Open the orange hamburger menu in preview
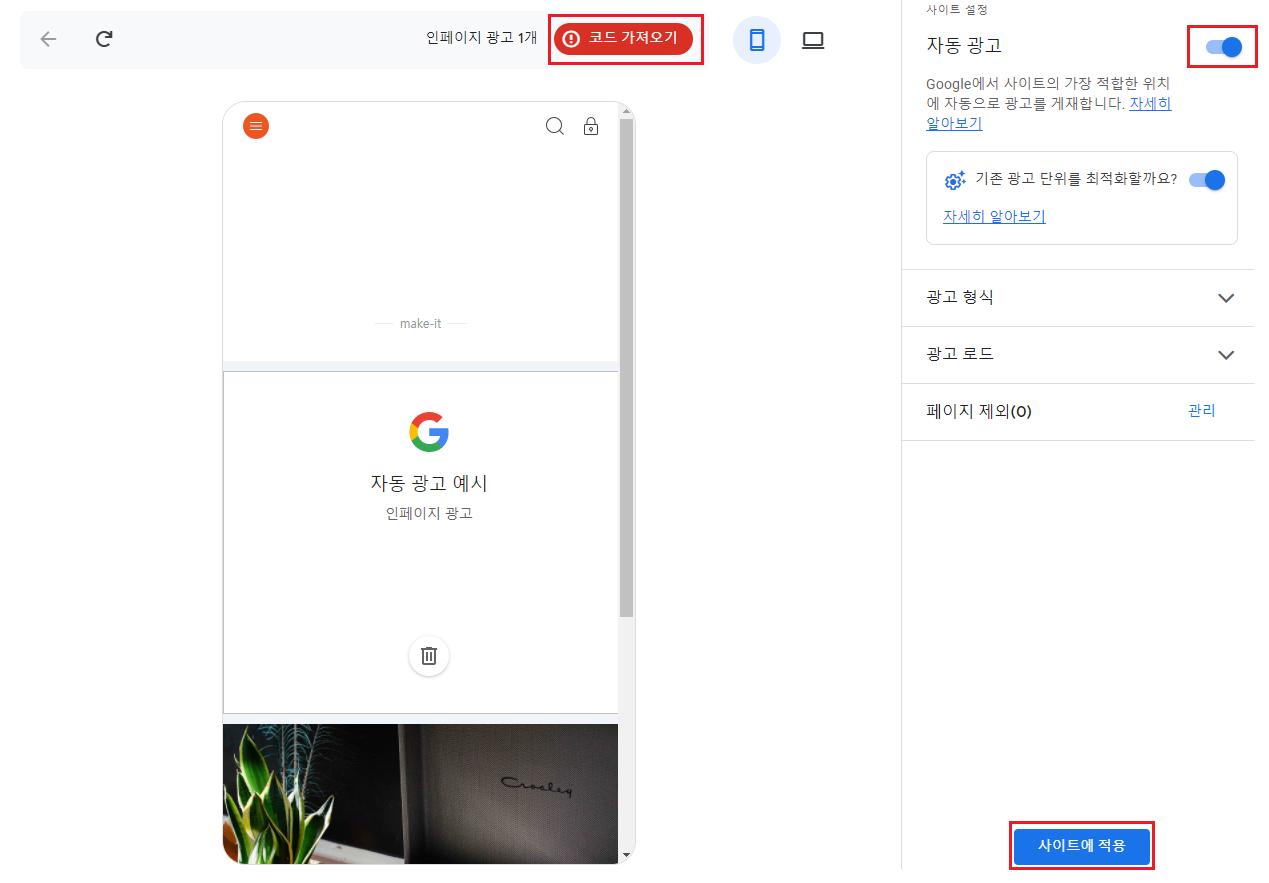This screenshot has height=883, width=1269. 256,126
